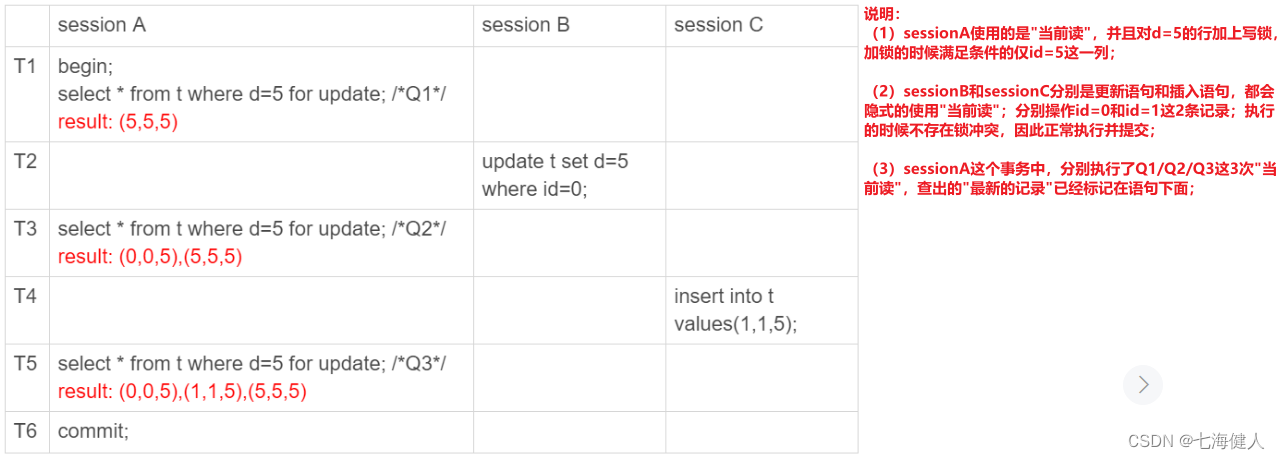Click the CSDN @七海健人 watermark

pyautogui.click(x=1196, y=440)
